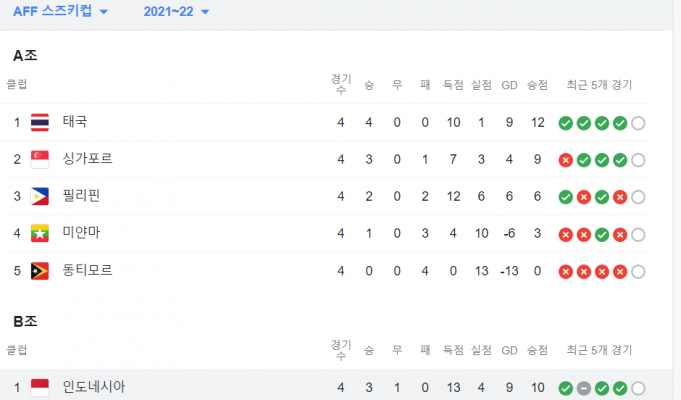This screenshot has width=681, height=400.
Task: Click the Timor-Leste flag icon
Action: (40, 270)
